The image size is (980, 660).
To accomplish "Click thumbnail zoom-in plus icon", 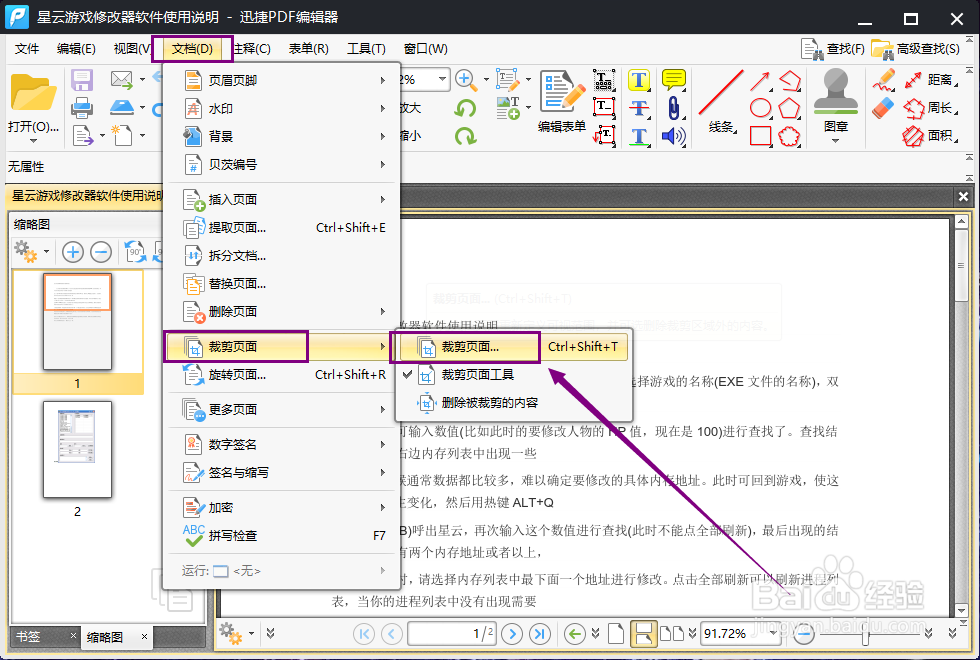I will coord(73,252).
